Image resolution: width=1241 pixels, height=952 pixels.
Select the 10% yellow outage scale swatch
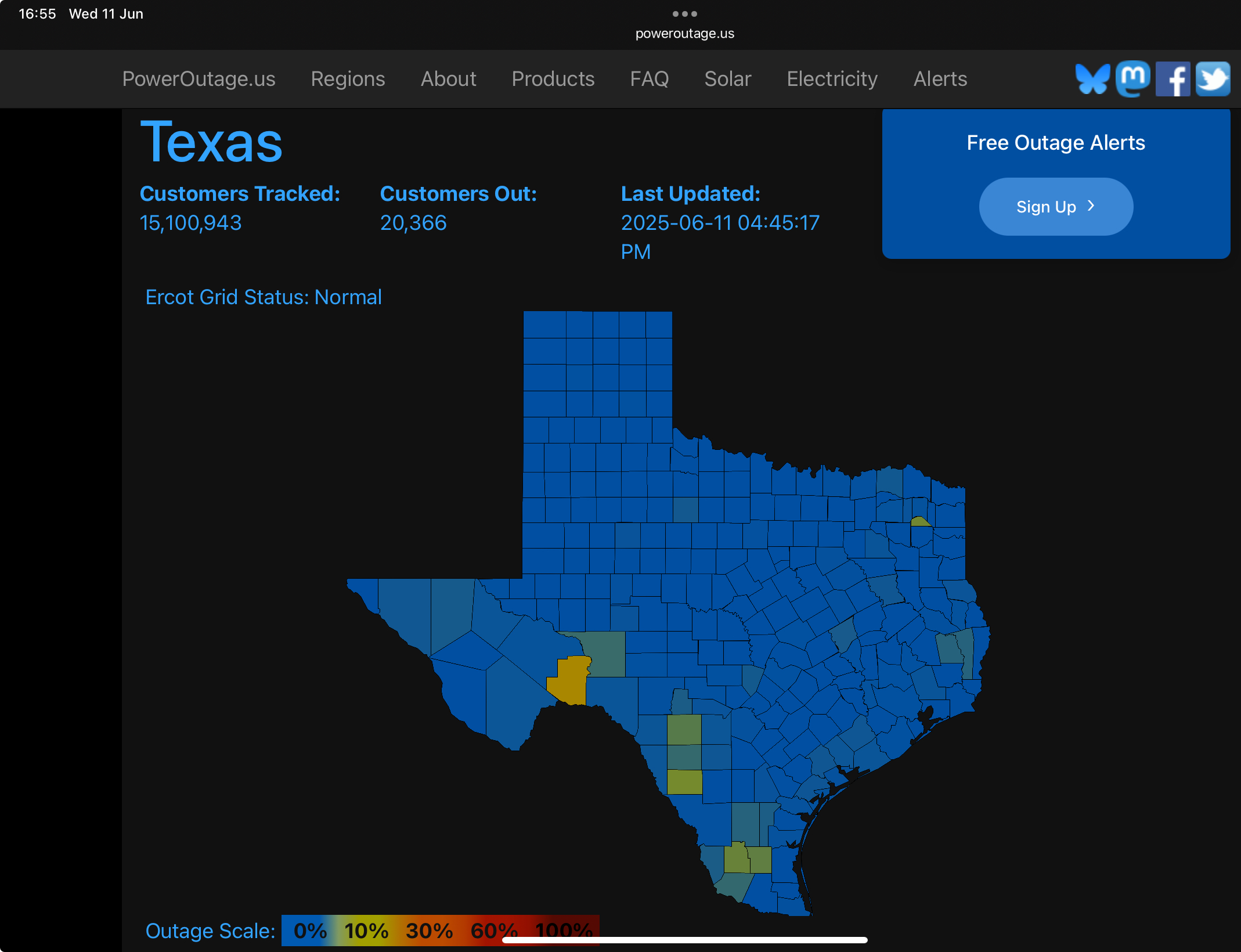pyautogui.click(x=366, y=931)
